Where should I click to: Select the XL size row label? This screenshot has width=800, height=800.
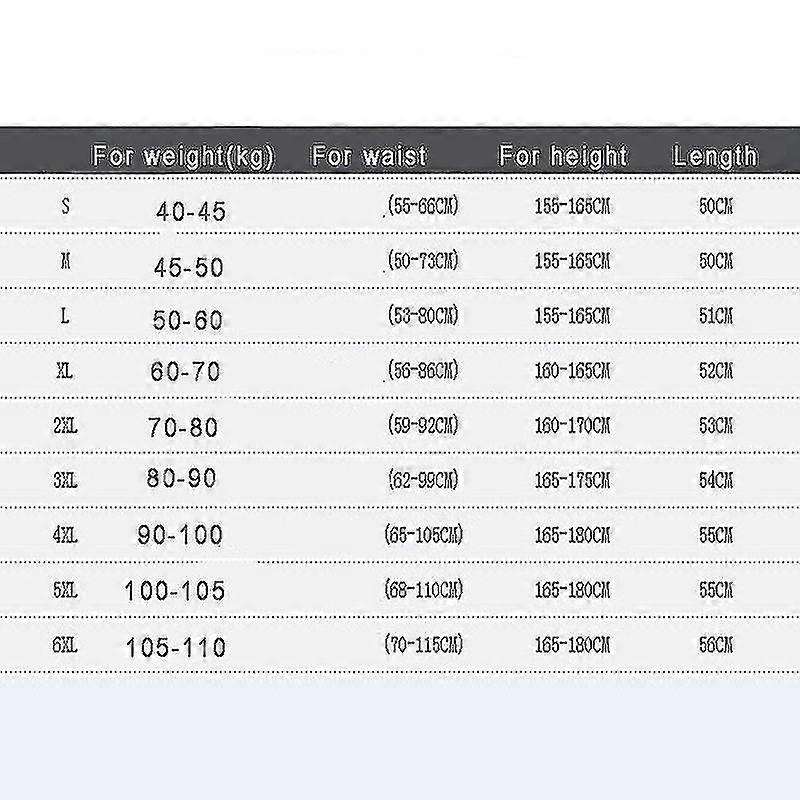coord(66,371)
